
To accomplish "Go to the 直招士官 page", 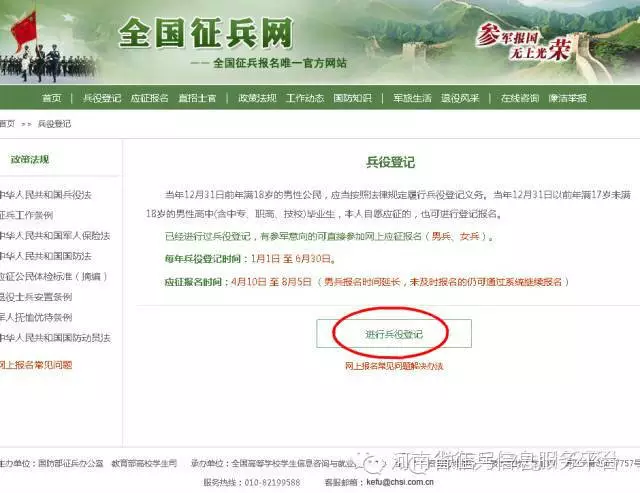I will click(197, 98).
